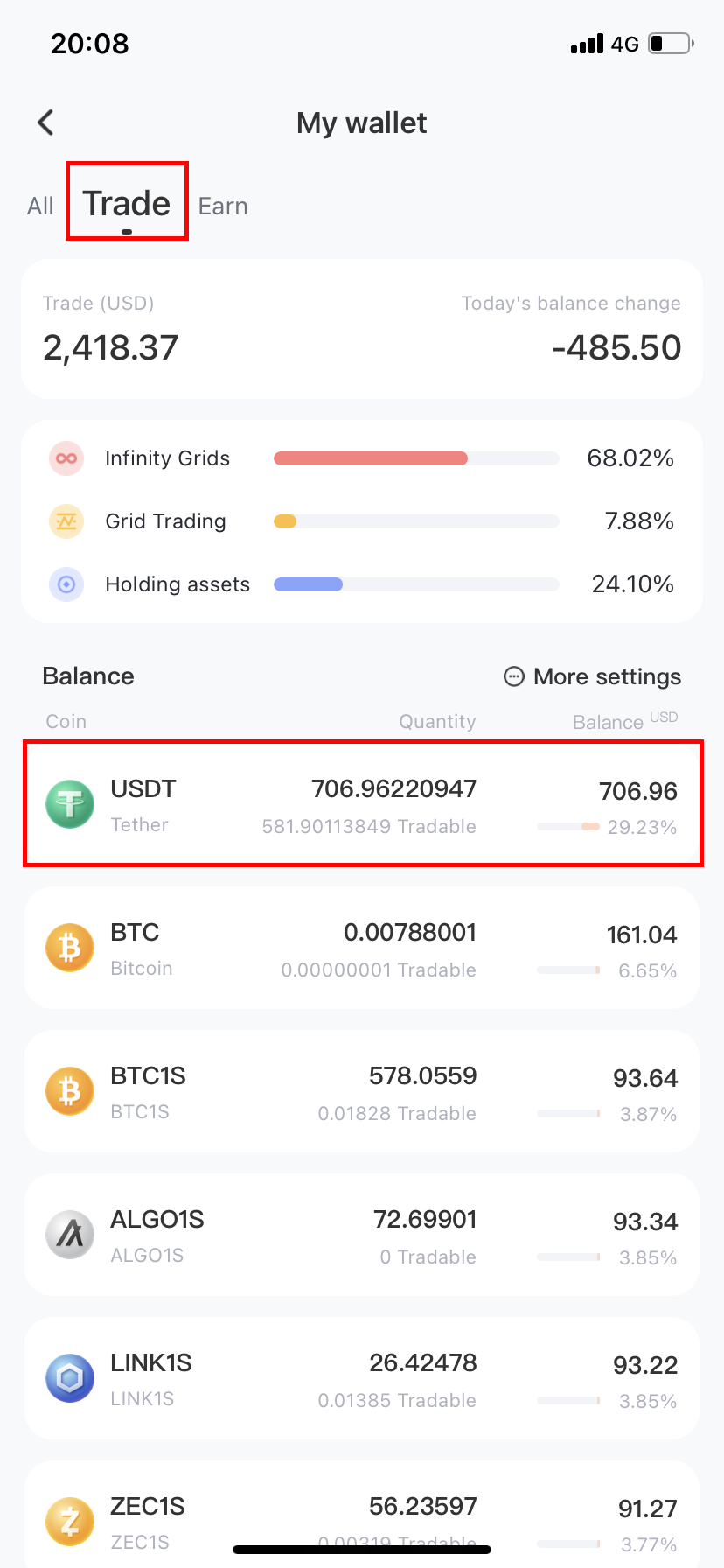Tap the Holding assets icon
Viewport: 724px width, 1568px height.
coord(66,584)
